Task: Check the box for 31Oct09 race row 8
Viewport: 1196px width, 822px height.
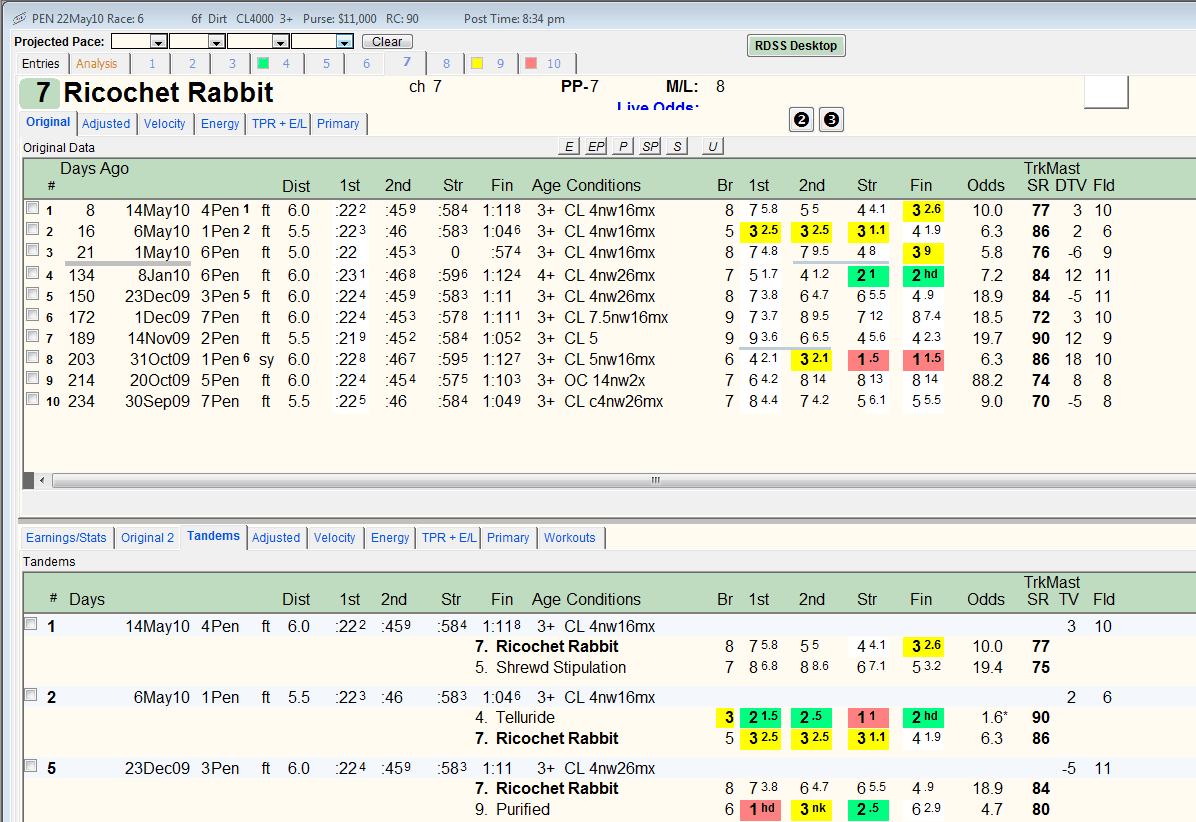Action: (x=33, y=357)
